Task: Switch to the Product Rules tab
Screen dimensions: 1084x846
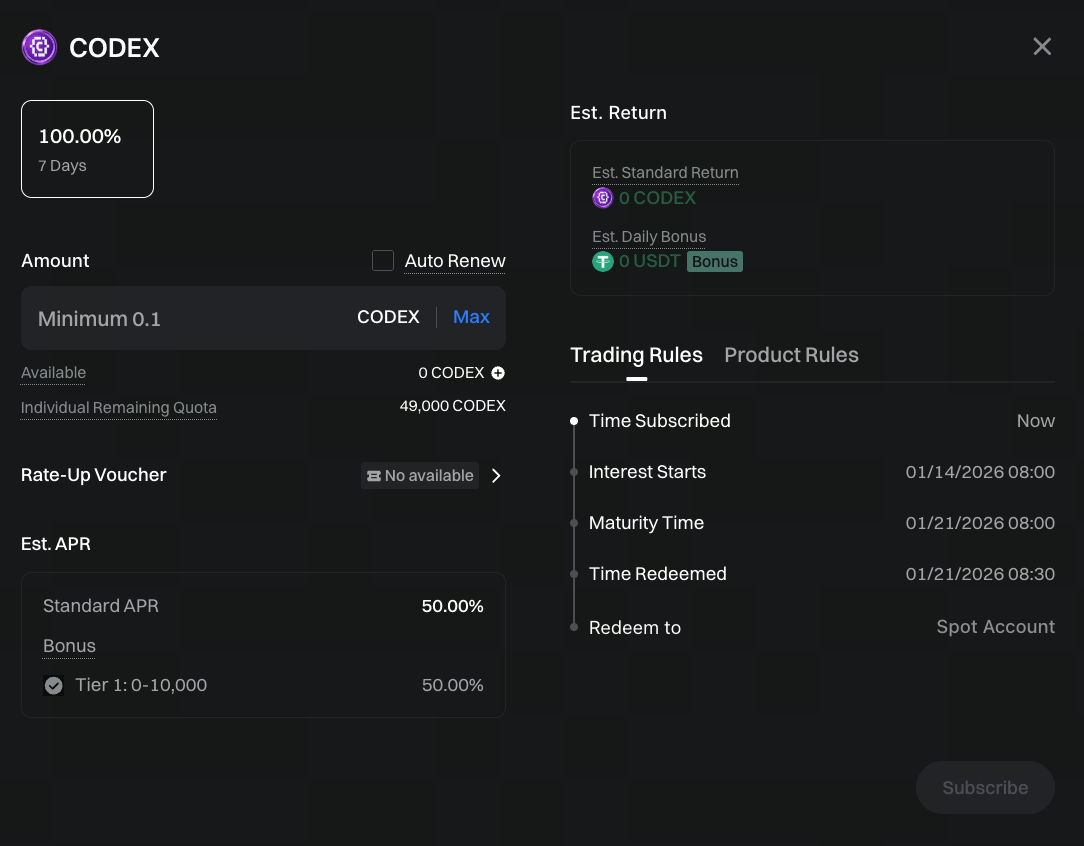Action: (791, 355)
